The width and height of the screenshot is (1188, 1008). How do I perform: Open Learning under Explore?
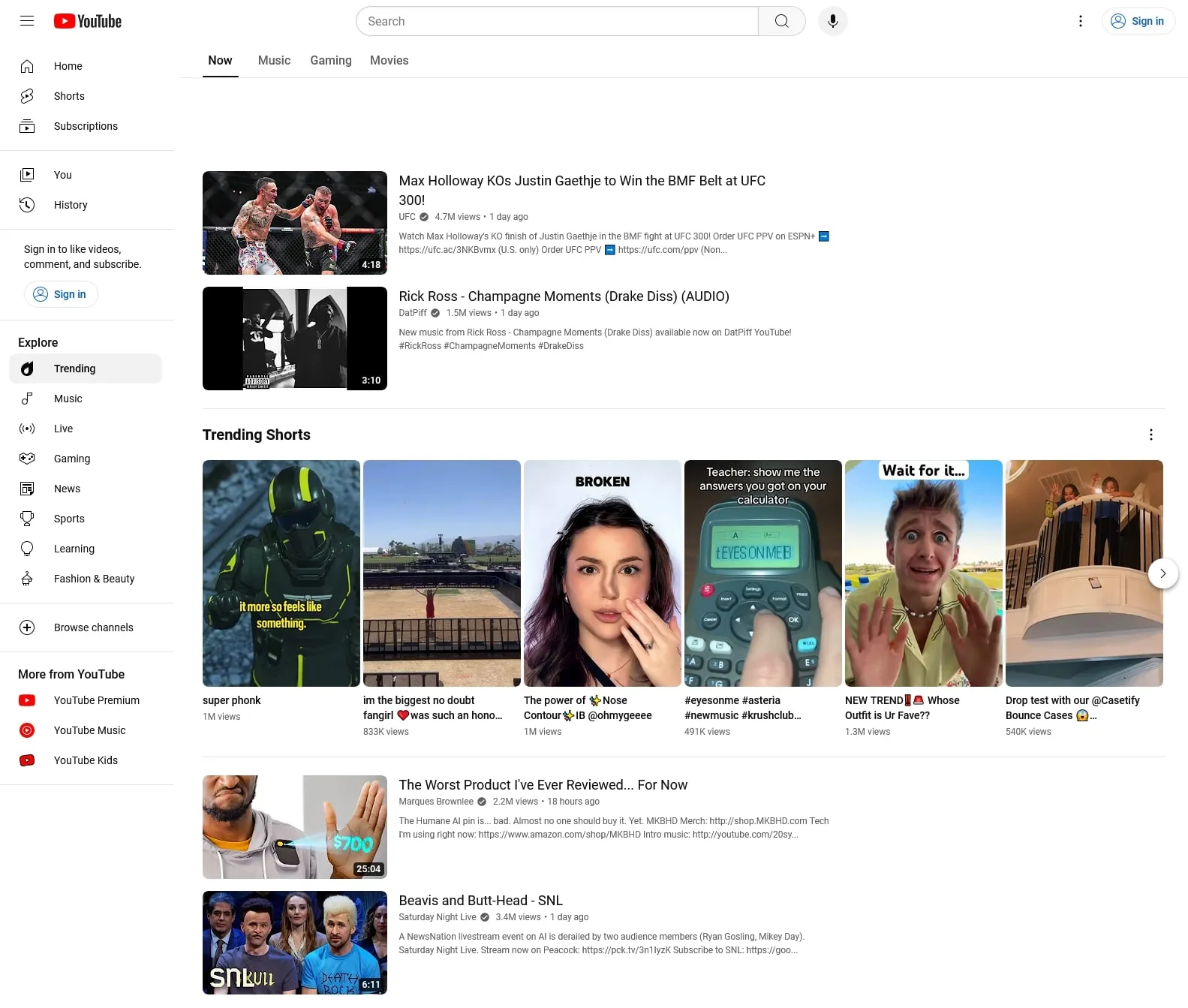(x=87, y=549)
